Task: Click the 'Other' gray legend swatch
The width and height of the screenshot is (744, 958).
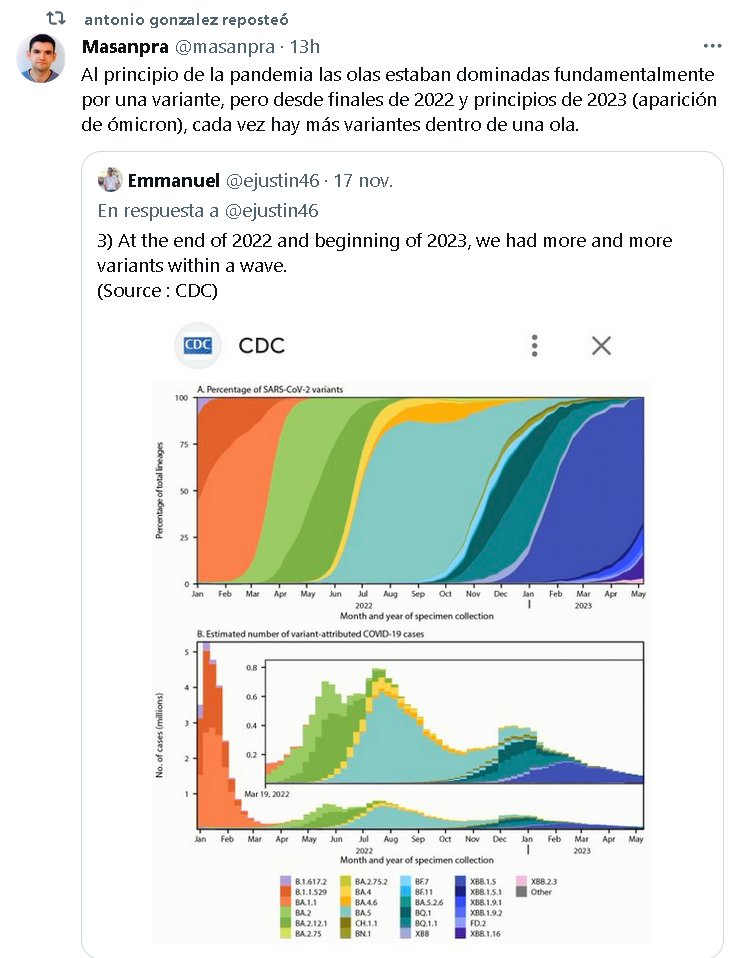Action: 521,892
